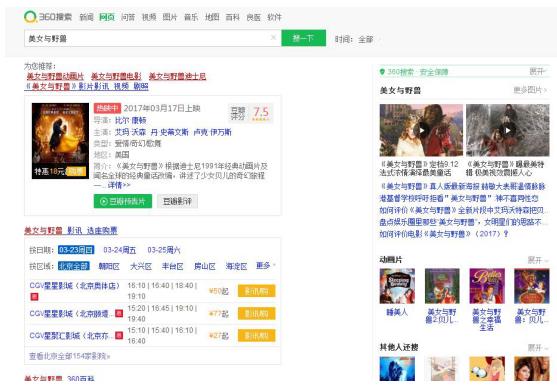This screenshot has height=392, width=557.
Task: Open the 地图 tab
Action: pyautogui.click(x=212, y=17)
